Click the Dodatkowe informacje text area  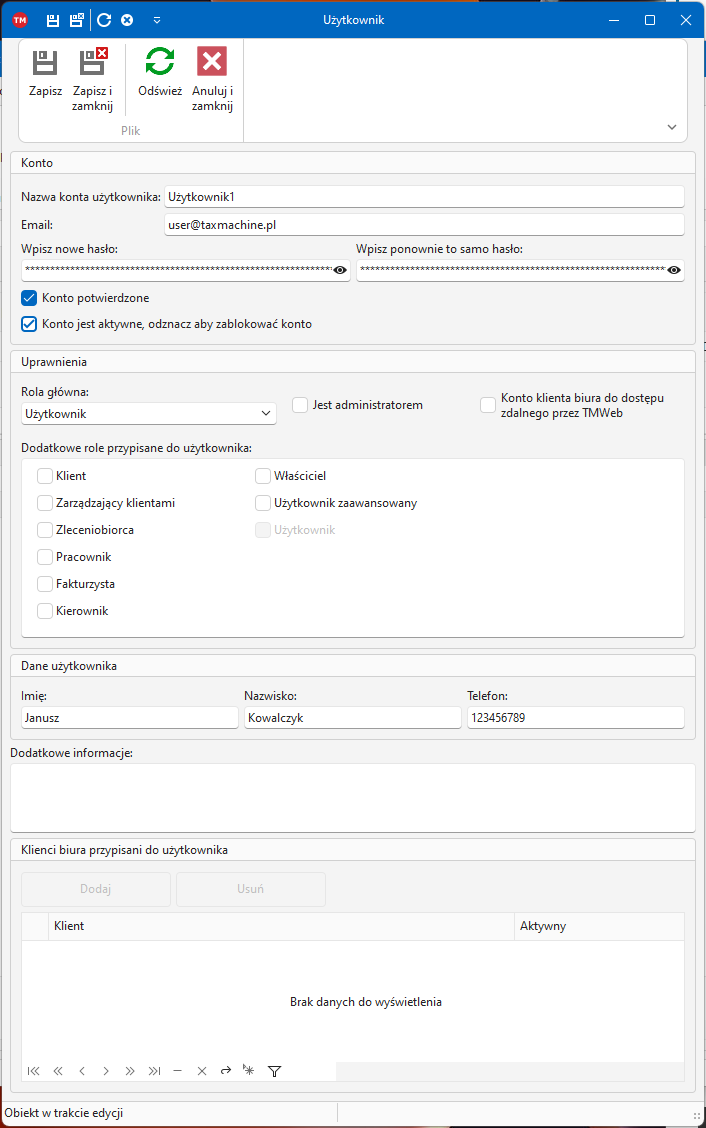click(x=352, y=797)
